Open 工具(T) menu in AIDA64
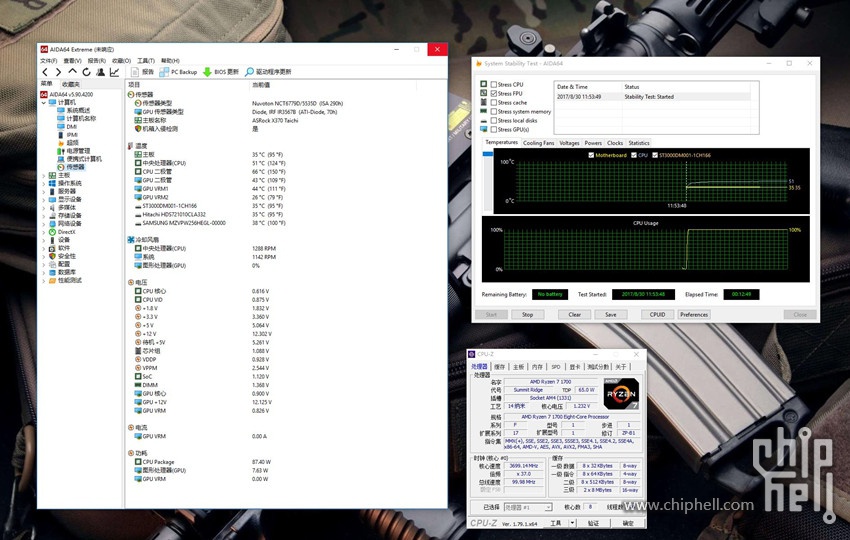This screenshot has width=850, height=540. (146, 61)
